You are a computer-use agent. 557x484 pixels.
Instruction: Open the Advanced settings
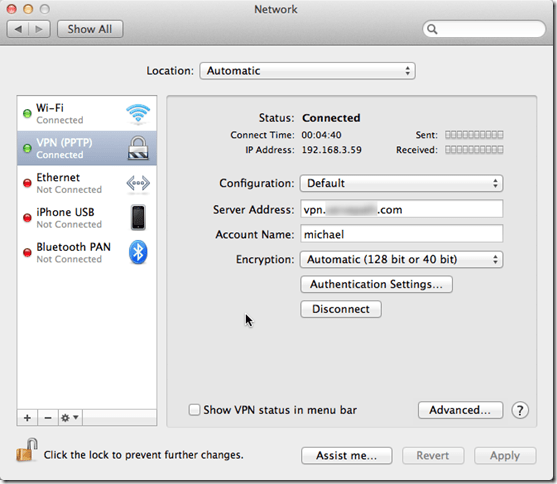coord(460,410)
